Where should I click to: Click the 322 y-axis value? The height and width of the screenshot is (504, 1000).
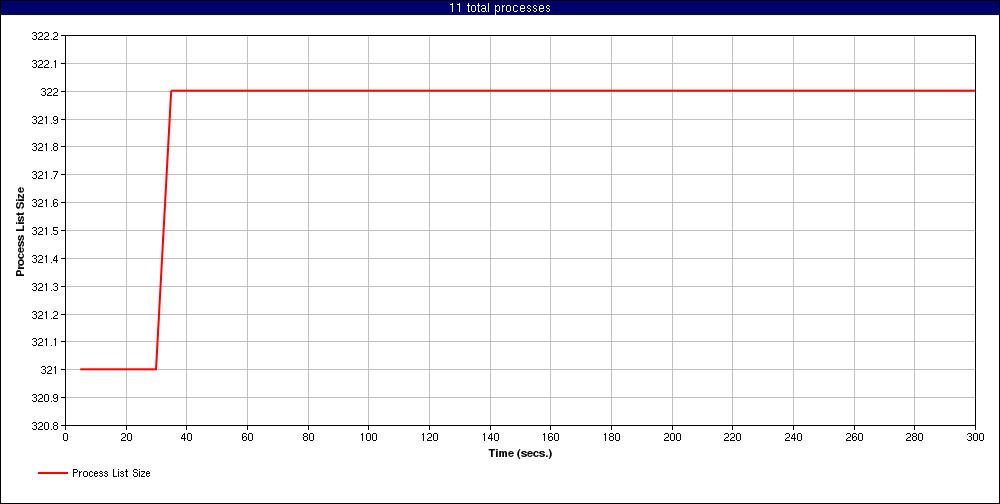pos(50,92)
